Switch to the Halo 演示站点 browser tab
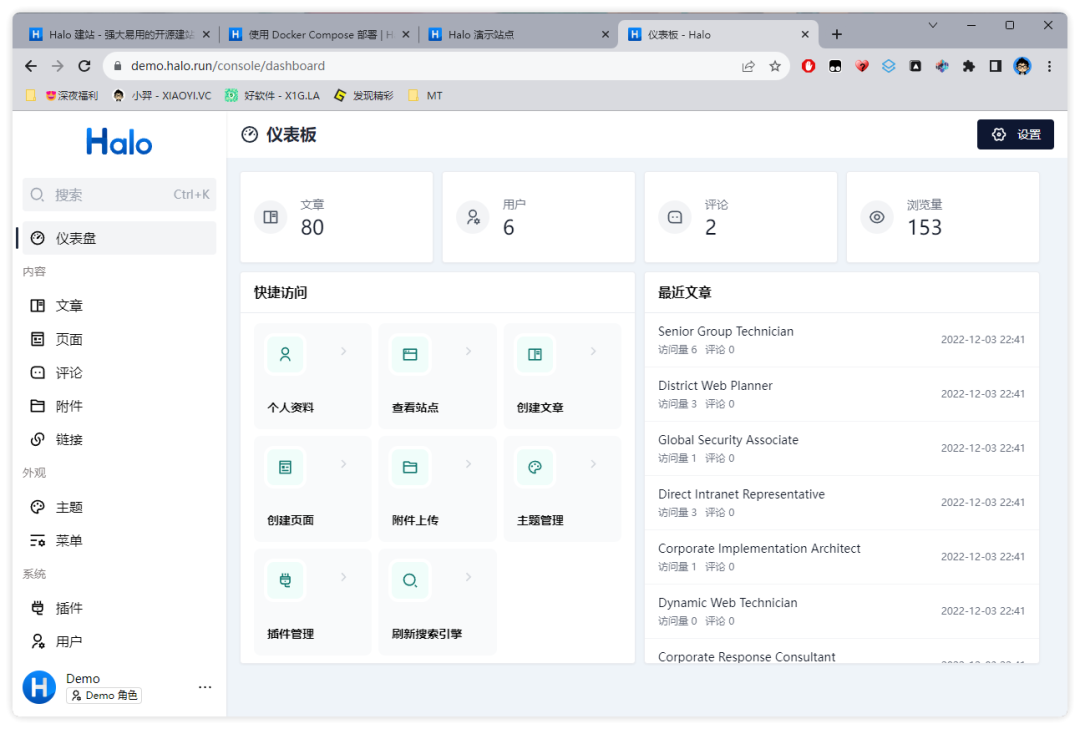The width and height of the screenshot is (1080, 729). click(x=515, y=34)
